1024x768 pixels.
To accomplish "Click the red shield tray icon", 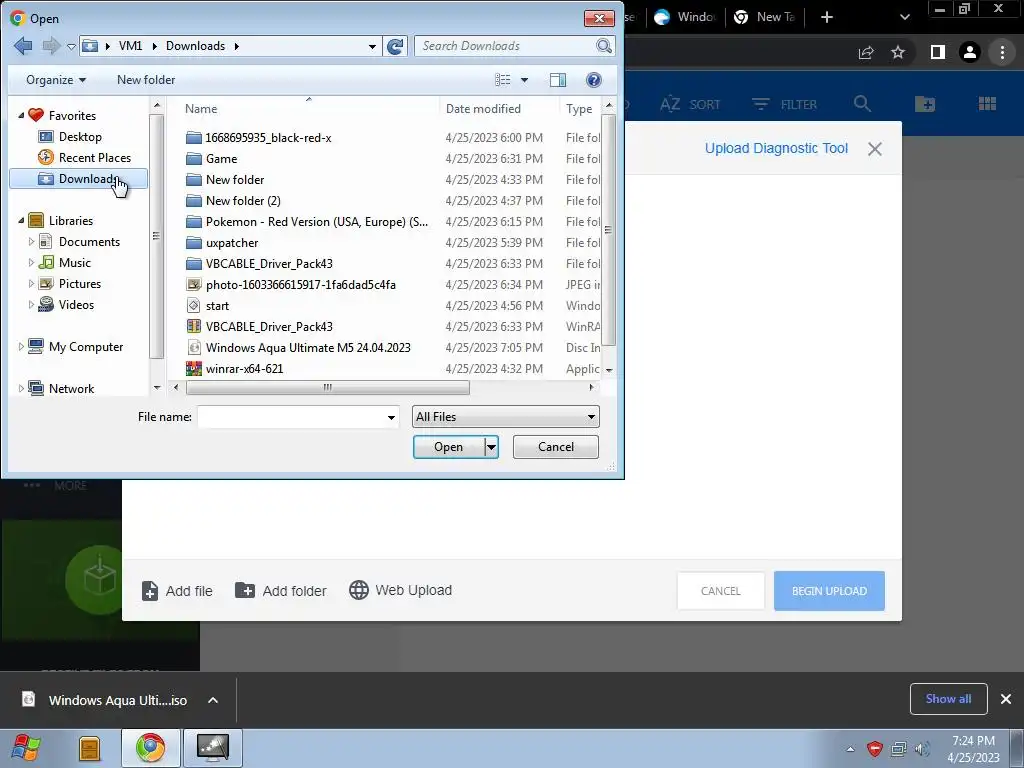I will 874,749.
